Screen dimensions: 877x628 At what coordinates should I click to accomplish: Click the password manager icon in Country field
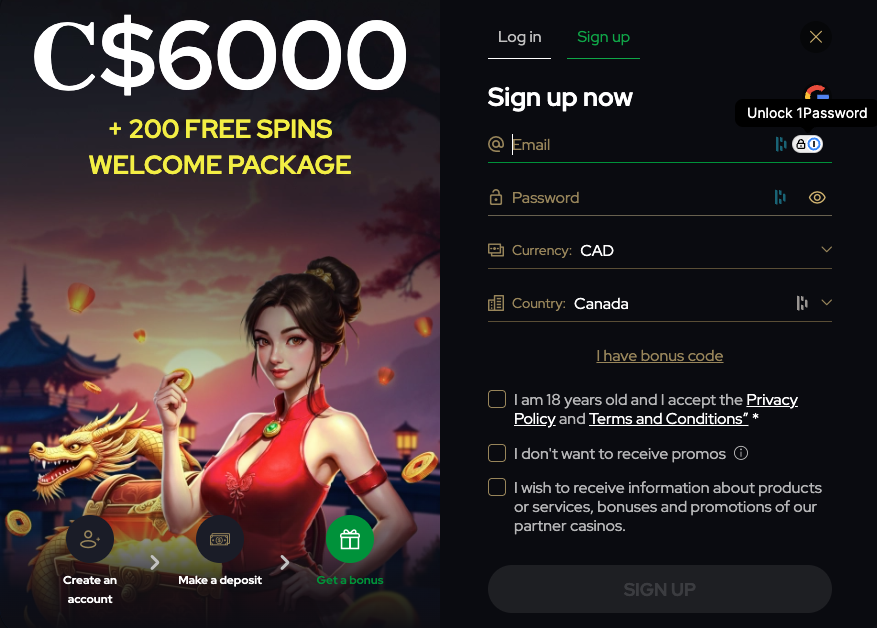pos(802,303)
